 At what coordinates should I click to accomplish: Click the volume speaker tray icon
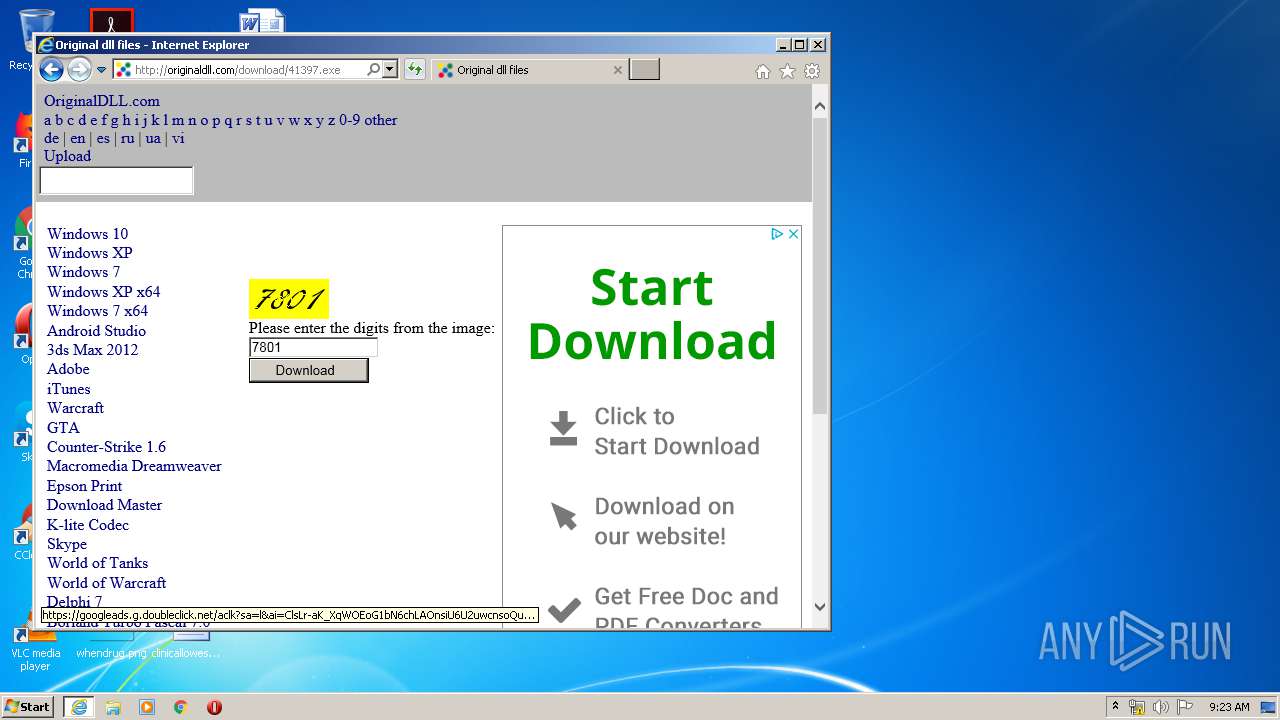[1161, 707]
